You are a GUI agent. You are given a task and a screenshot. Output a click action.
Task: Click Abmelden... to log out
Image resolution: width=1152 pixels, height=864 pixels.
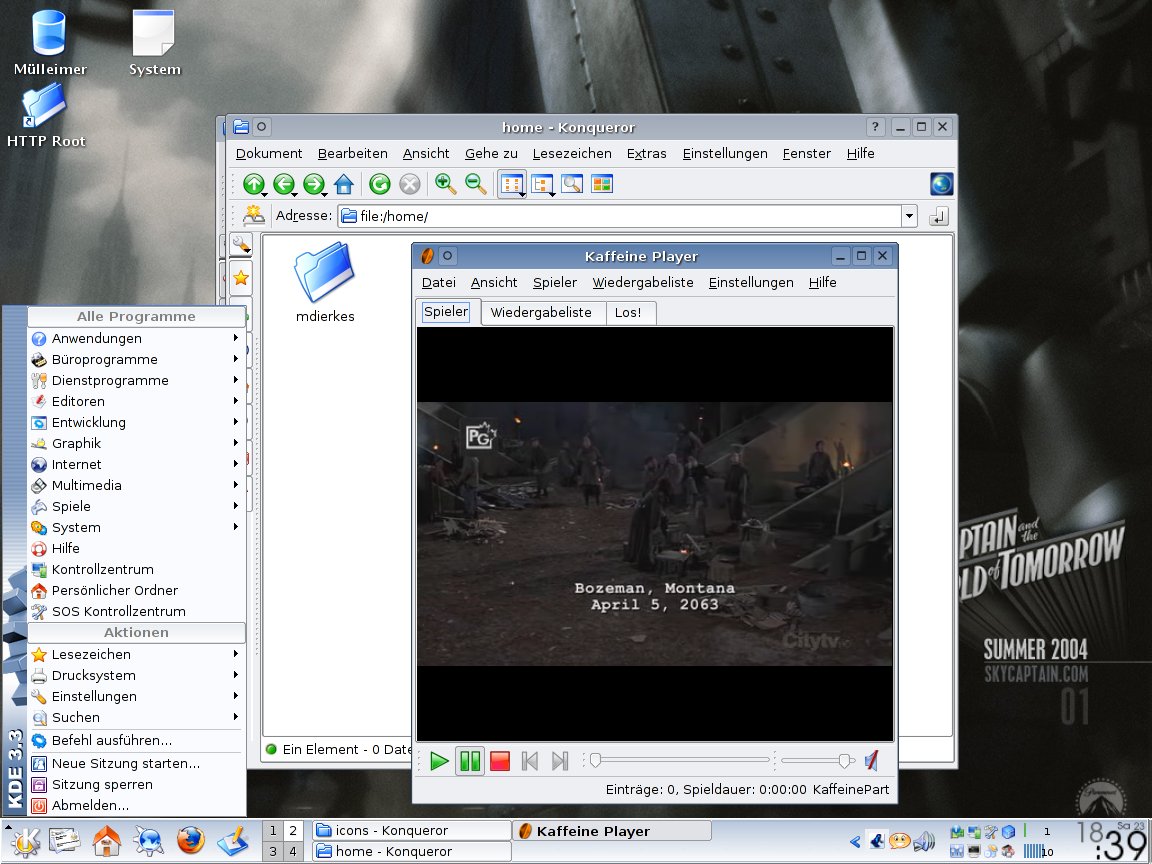pos(136,805)
